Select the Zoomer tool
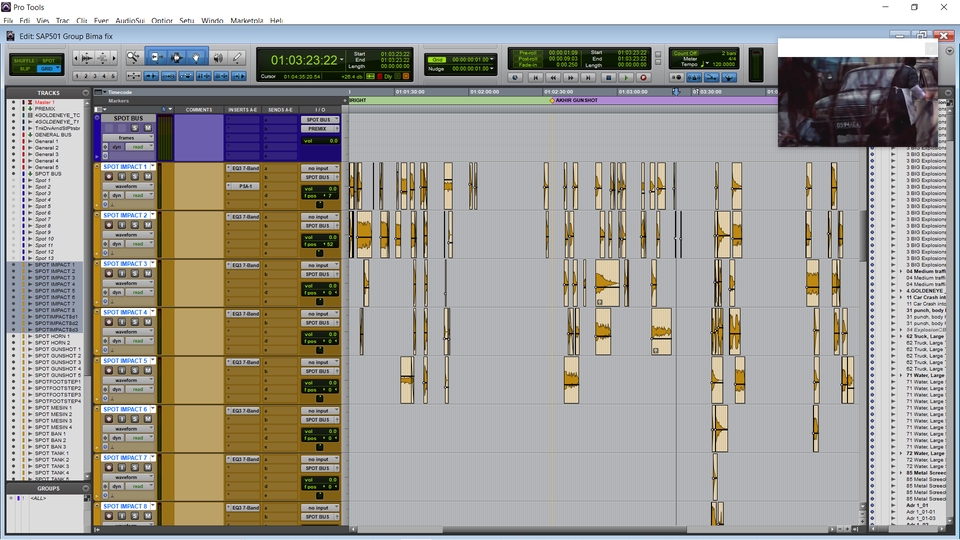The width and height of the screenshot is (960, 540). tap(133, 58)
